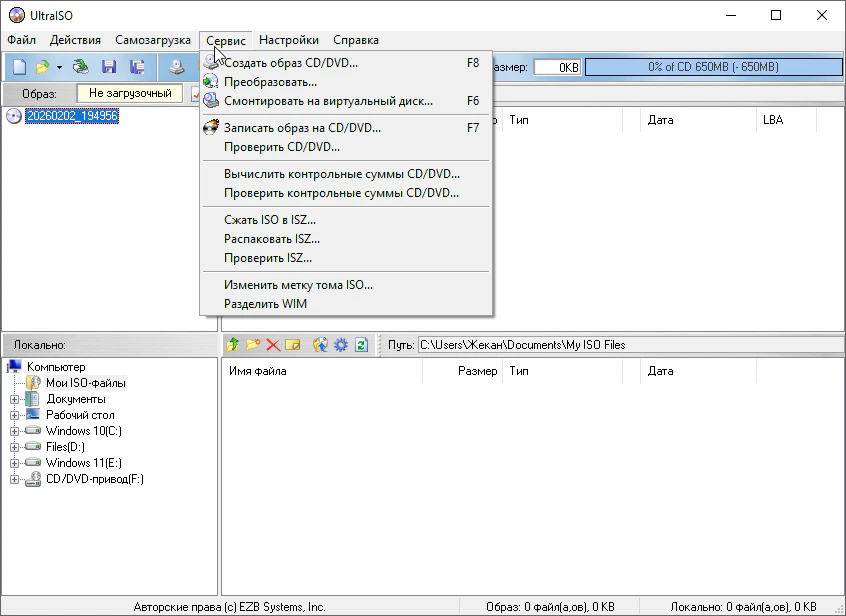This screenshot has height=616, width=846.
Task: Click 'Сжать ISO в ISZ...' menu item
Action: tap(270, 220)
